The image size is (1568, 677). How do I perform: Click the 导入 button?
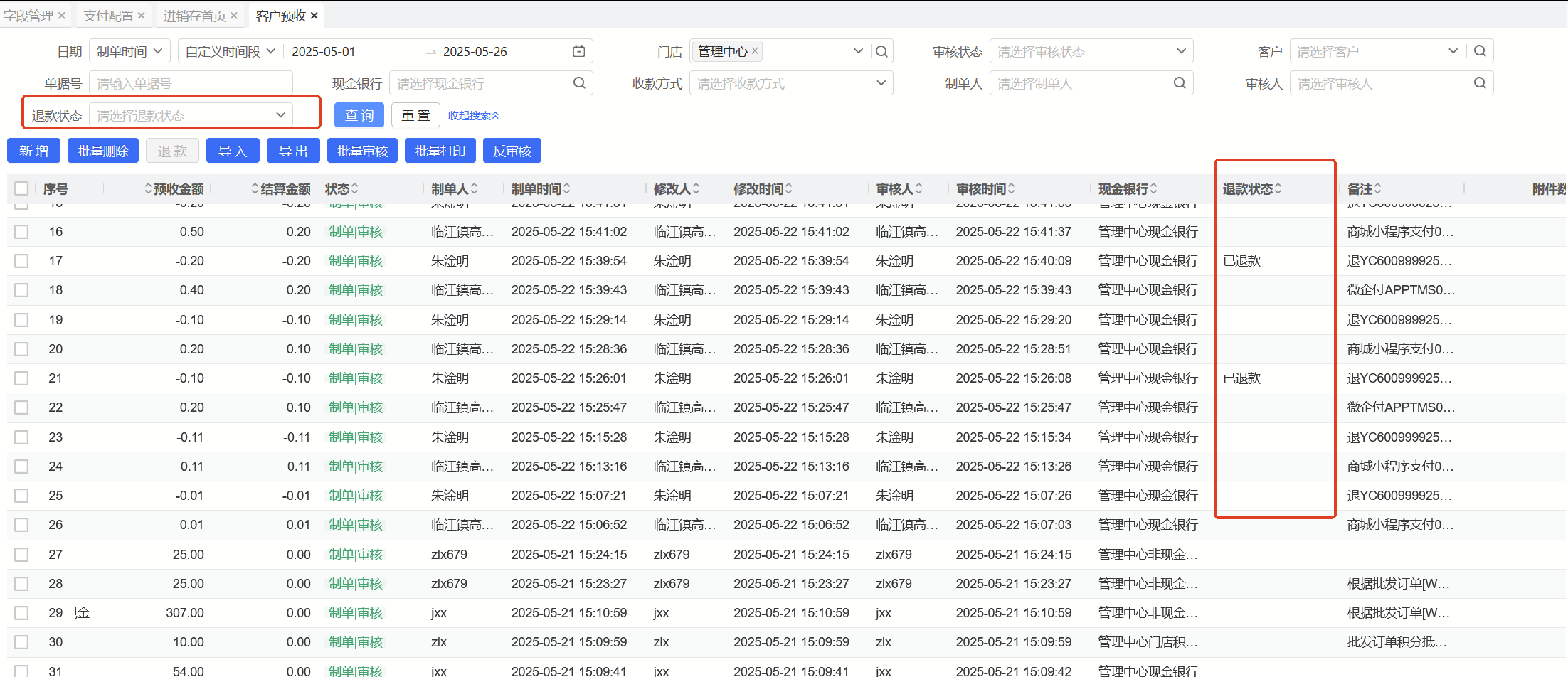(233, 151)
